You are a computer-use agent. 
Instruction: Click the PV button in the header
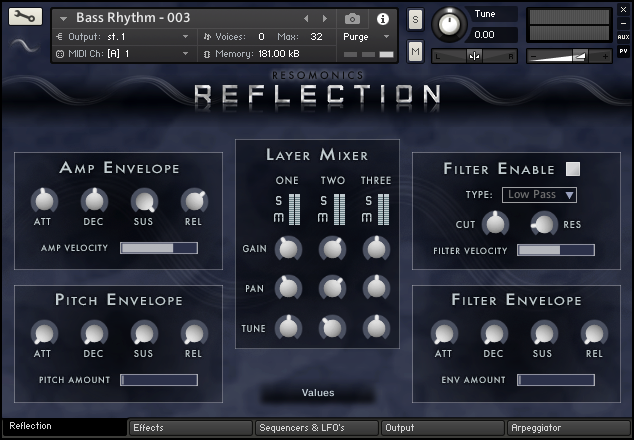pos(623,51)
